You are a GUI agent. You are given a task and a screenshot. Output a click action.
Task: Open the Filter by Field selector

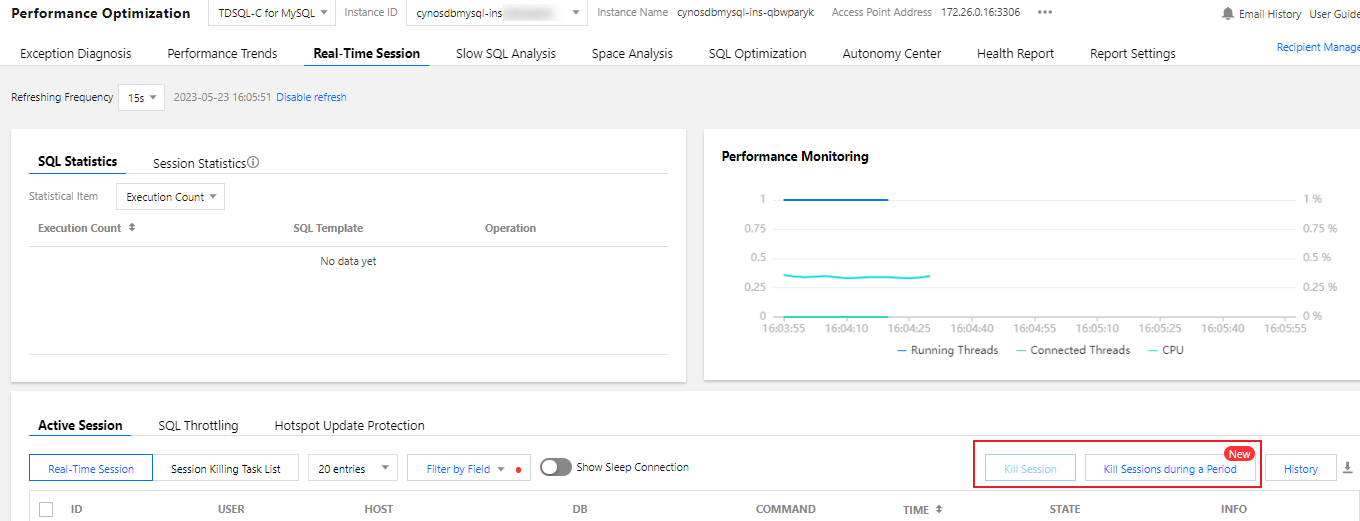[x=466, y=468]
